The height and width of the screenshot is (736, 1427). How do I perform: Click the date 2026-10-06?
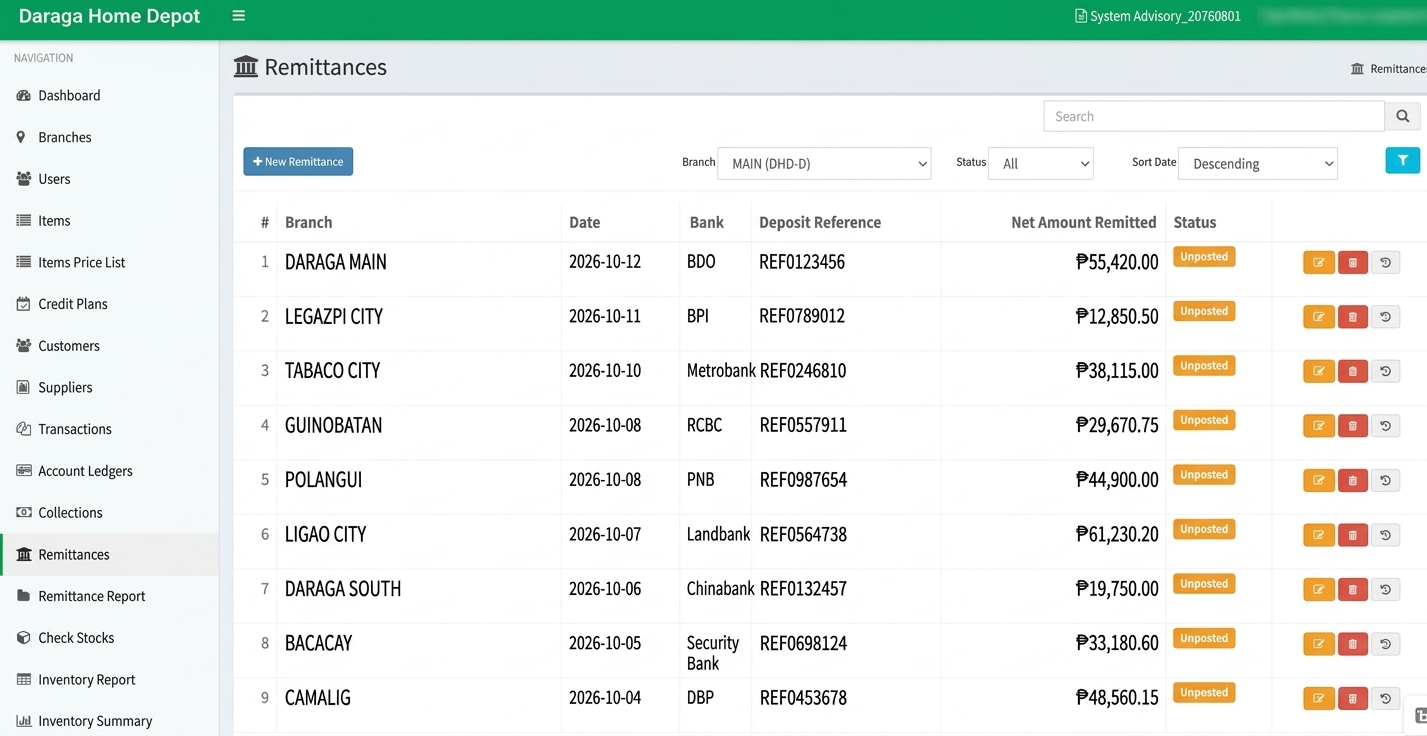(605, 589)
